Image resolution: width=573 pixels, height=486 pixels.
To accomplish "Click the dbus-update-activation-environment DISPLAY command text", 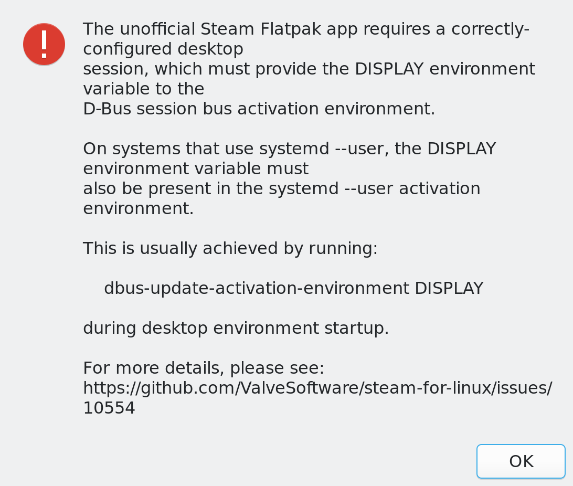I will pos(293,288).
